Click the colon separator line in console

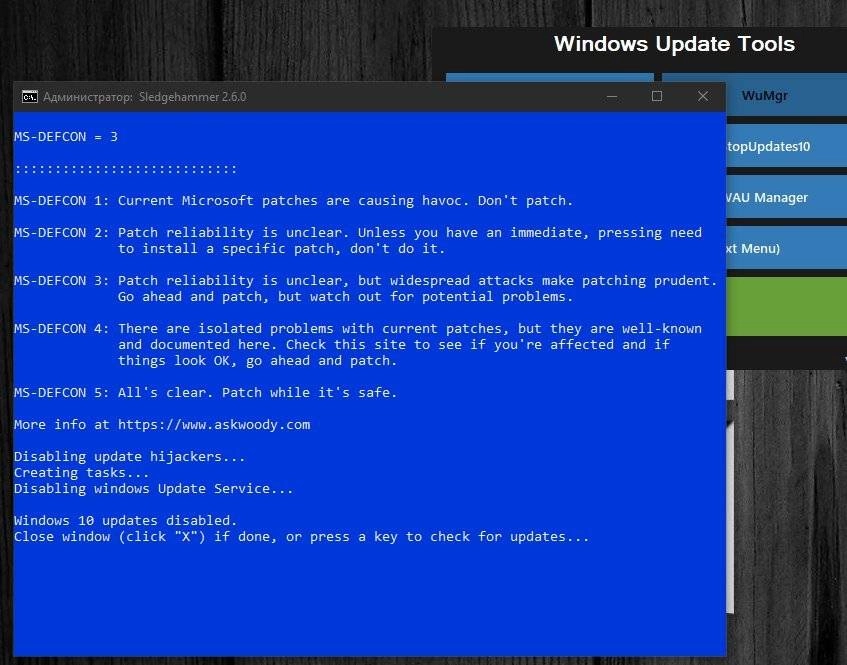(x=125, y=169)
